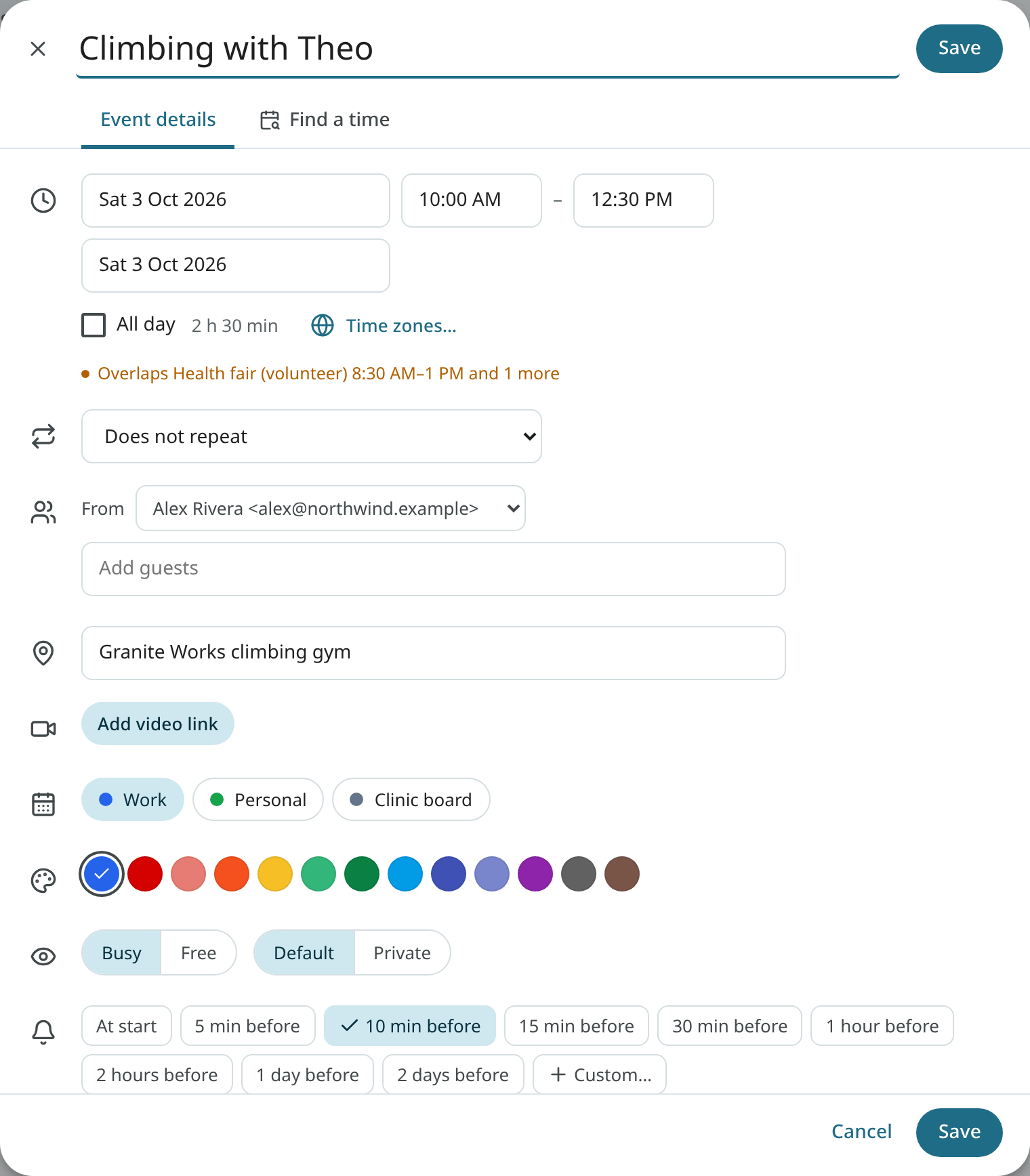The height and width of the screenshot is (1176, 1030).
Task: Focus the Add guests field
Action: coord(434,569)
